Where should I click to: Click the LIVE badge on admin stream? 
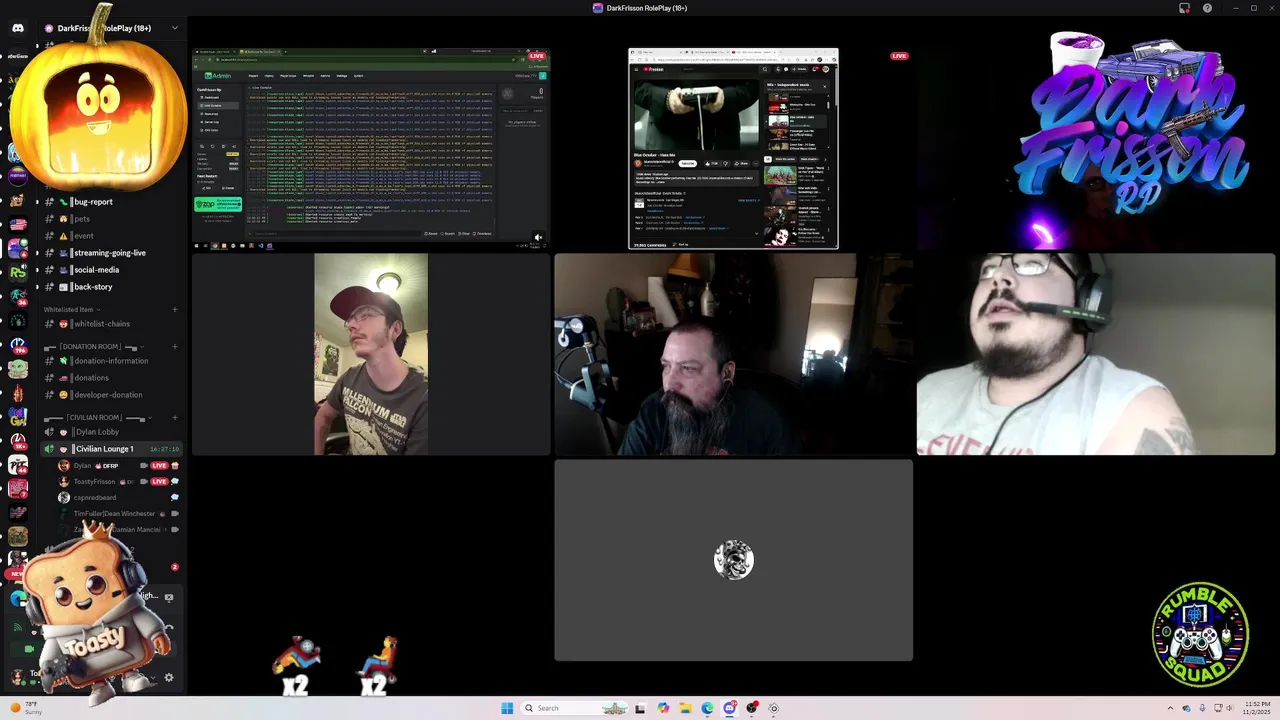coord(537,56)
